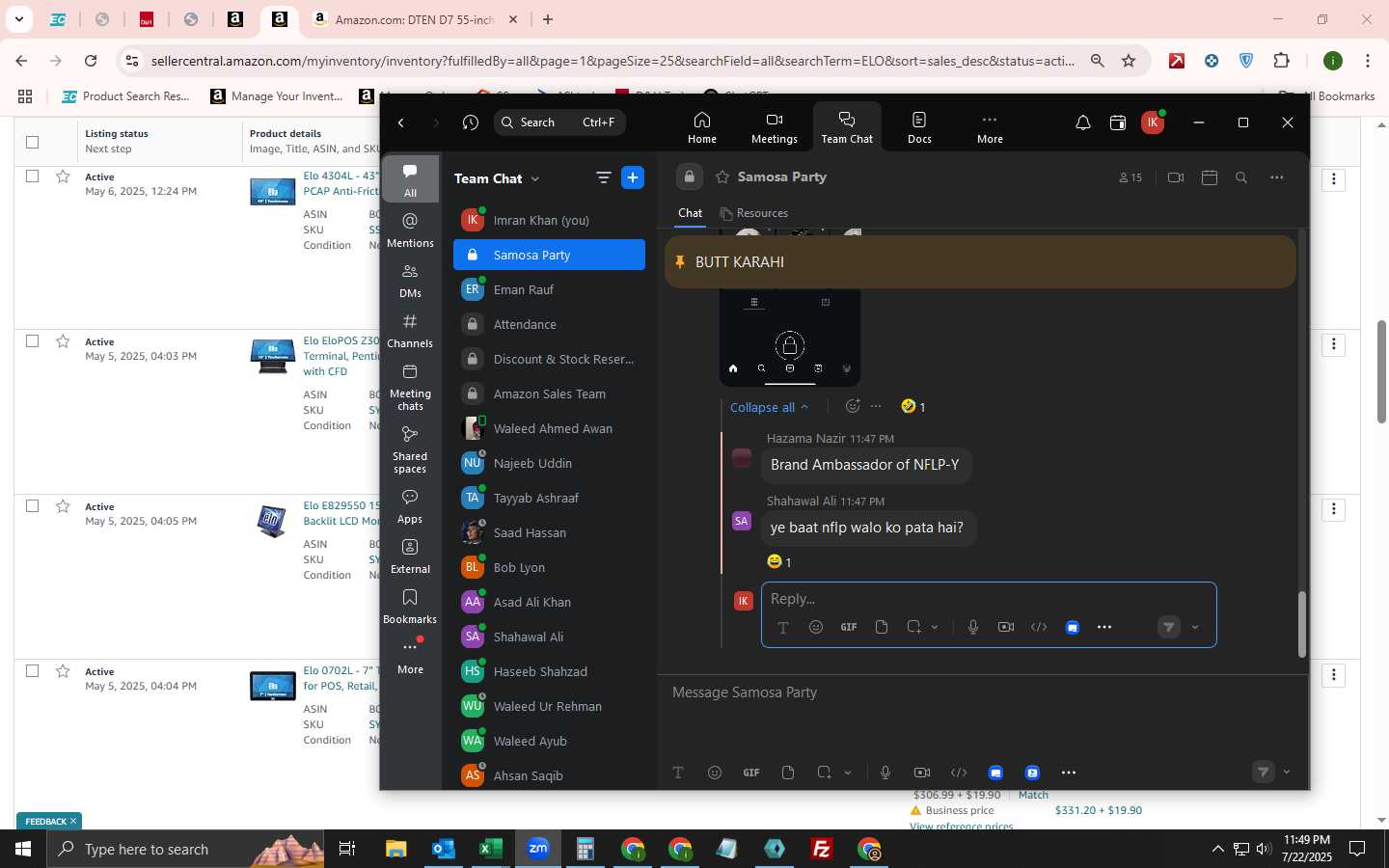Expand screenshot options arrow in main message box
Image resolution: width=1389 pixels, height=868 pixels.
[x=848, y=773]
